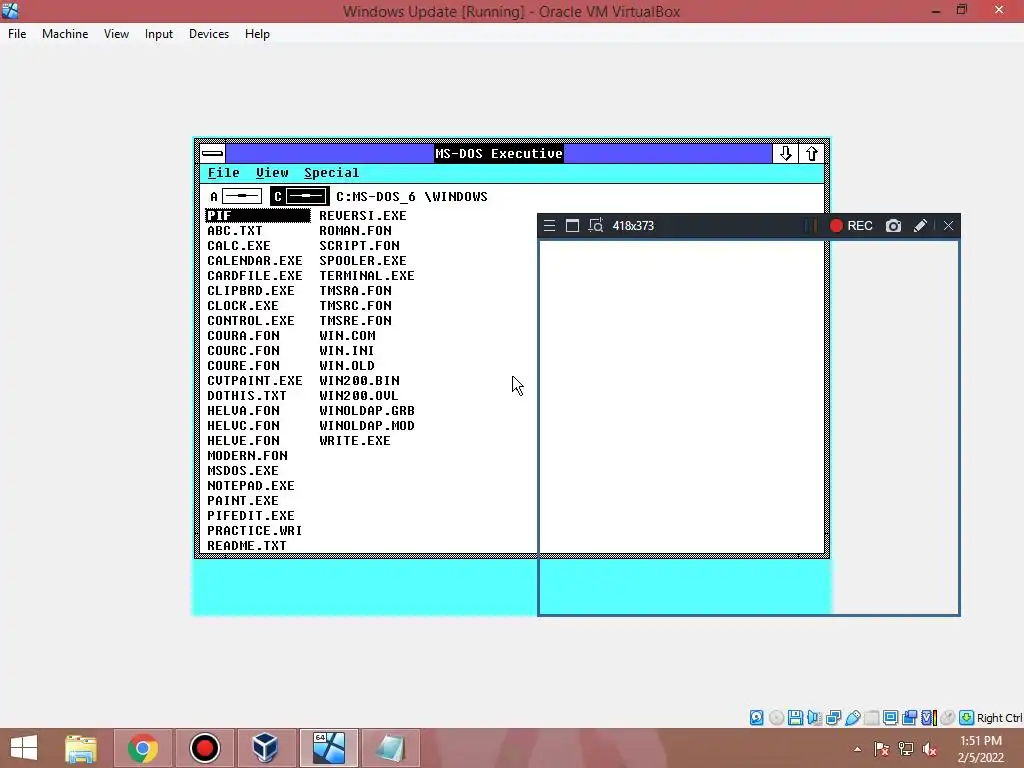The image size is (1024, 768).
Task: Open VirtualBox Input menu
Action: [x=159, y=34]
